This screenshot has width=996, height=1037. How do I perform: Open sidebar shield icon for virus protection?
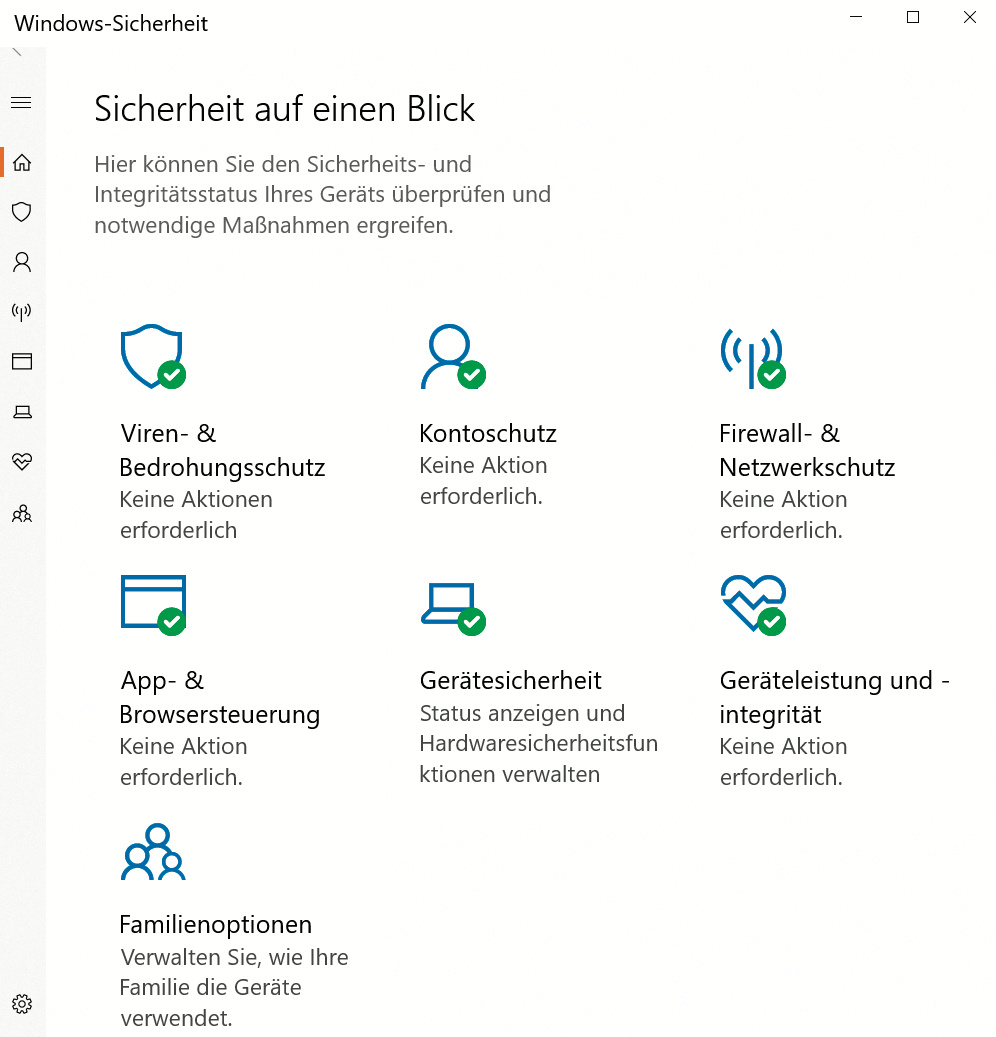22,212
